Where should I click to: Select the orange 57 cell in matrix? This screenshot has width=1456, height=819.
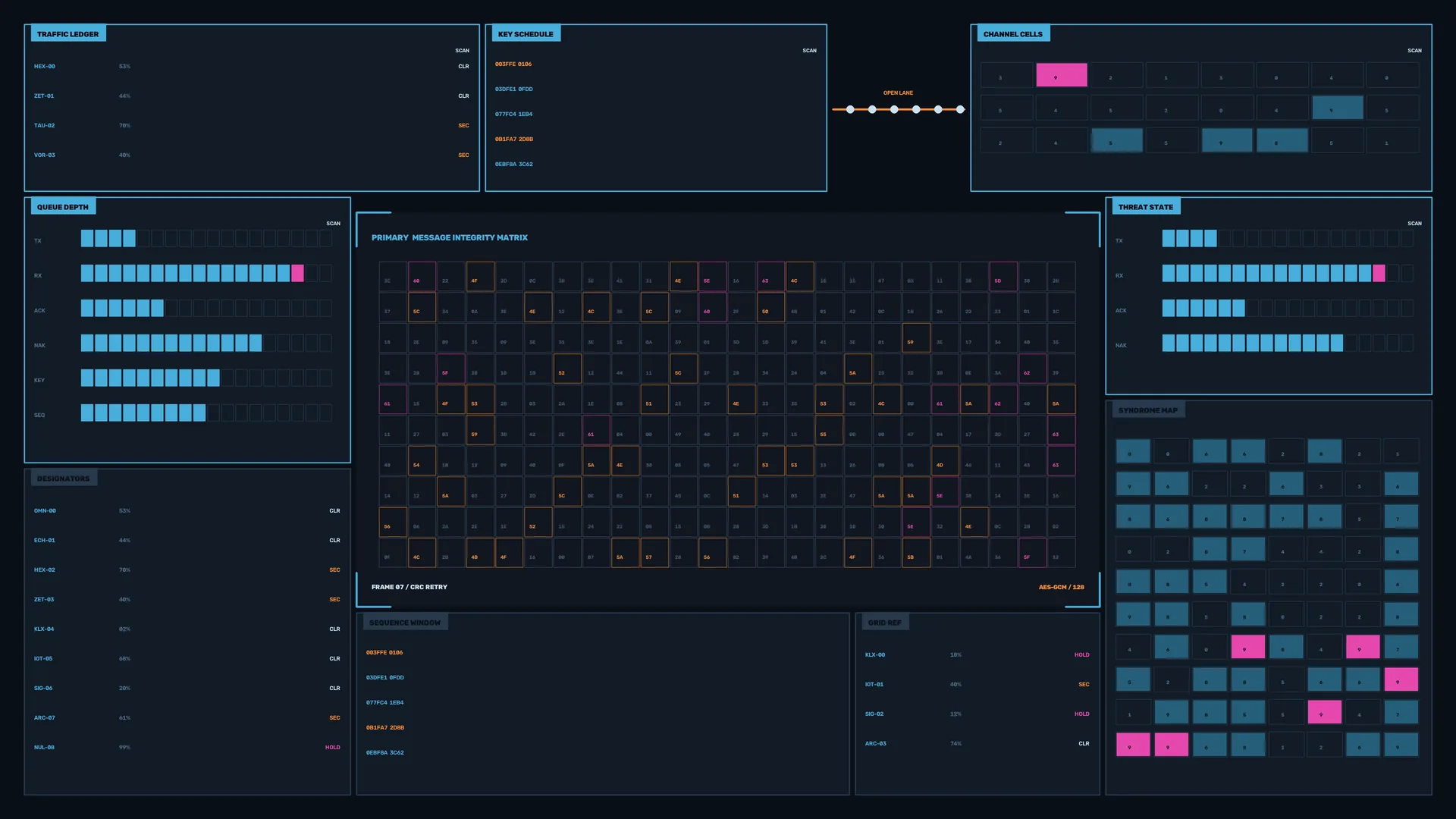pyautogui.click(x=654, y=554)
